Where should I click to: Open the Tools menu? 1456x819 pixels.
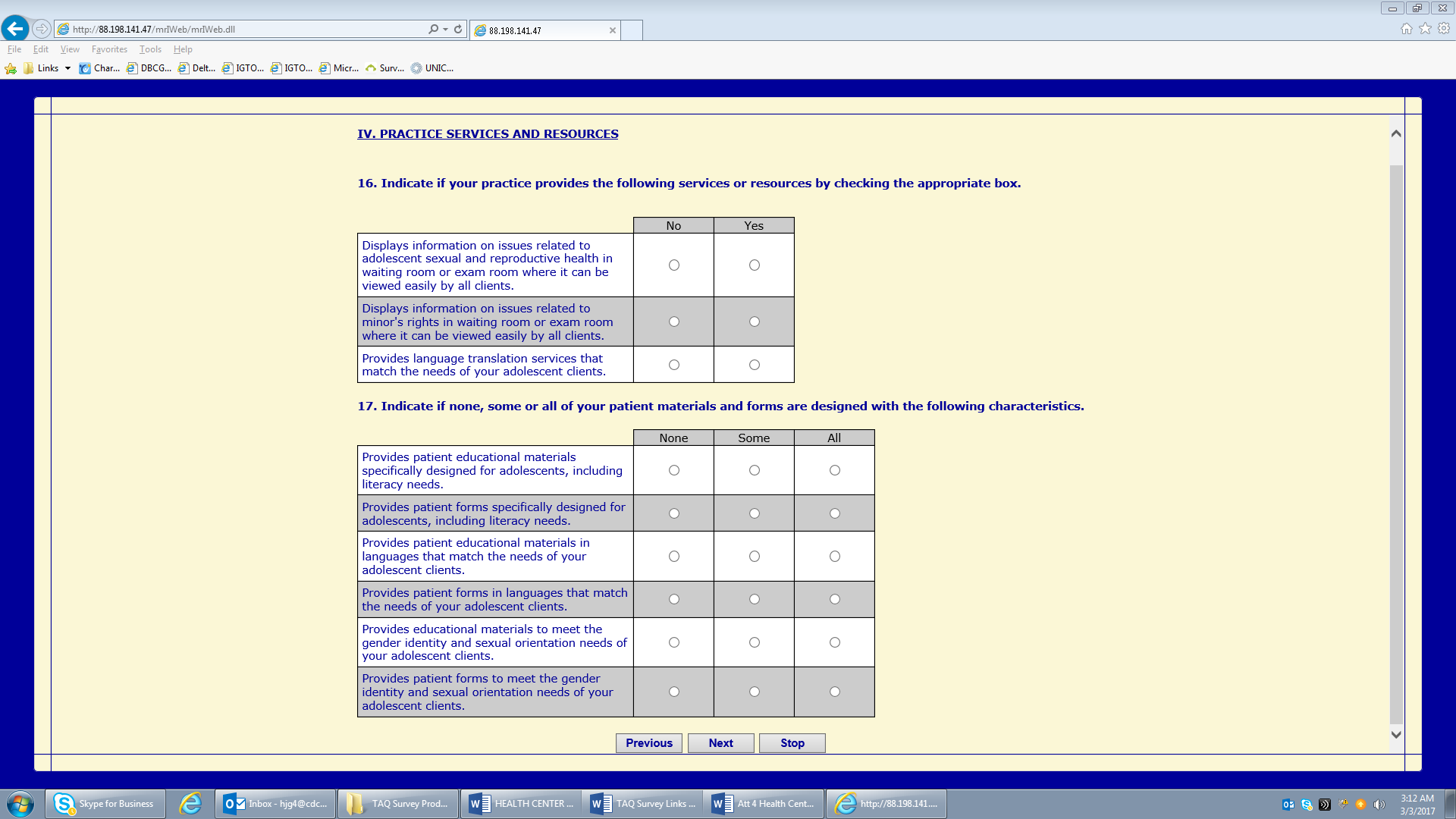pos(150,49)
